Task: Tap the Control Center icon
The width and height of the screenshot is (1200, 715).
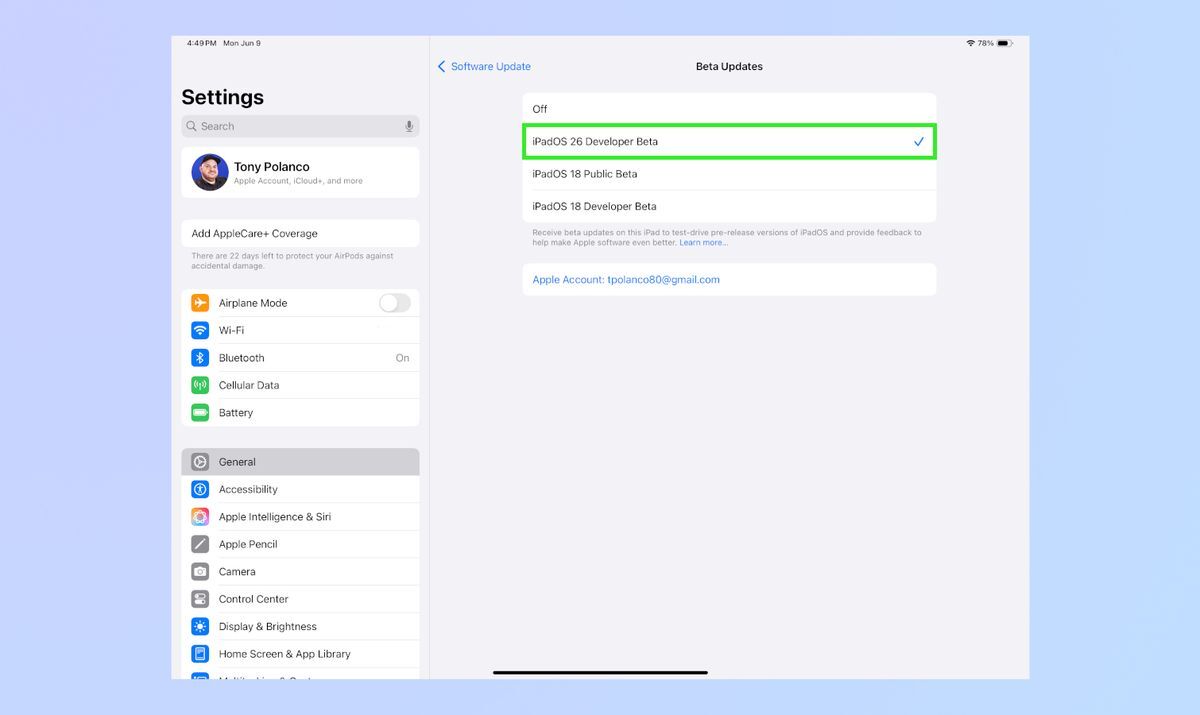Action: [200, 599]
